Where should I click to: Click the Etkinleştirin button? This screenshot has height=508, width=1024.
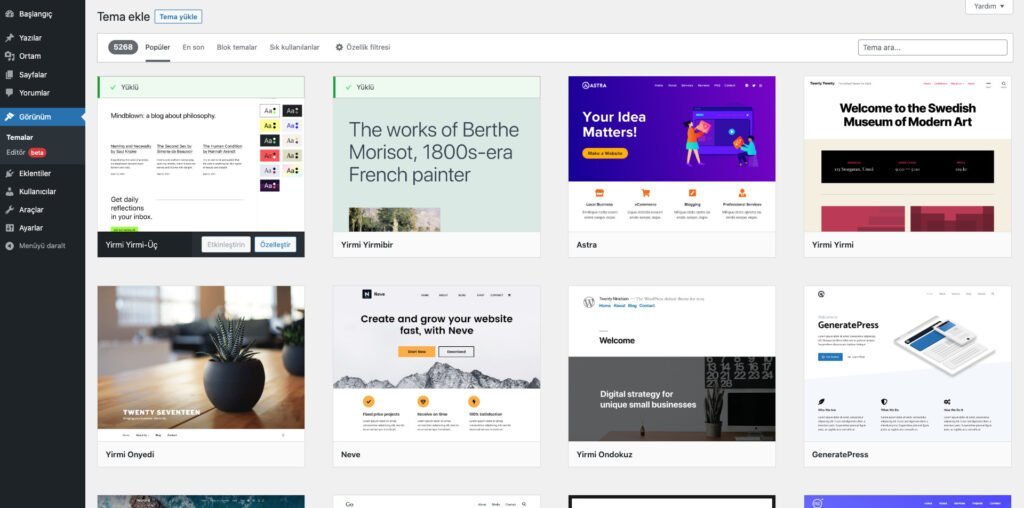pyautogui.click(x=226, y=245)
